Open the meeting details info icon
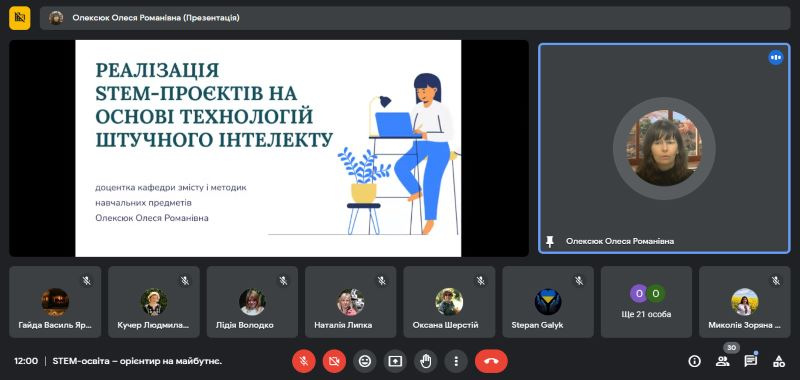The height and width of the screenshot is (380, 800). (694, 361)
